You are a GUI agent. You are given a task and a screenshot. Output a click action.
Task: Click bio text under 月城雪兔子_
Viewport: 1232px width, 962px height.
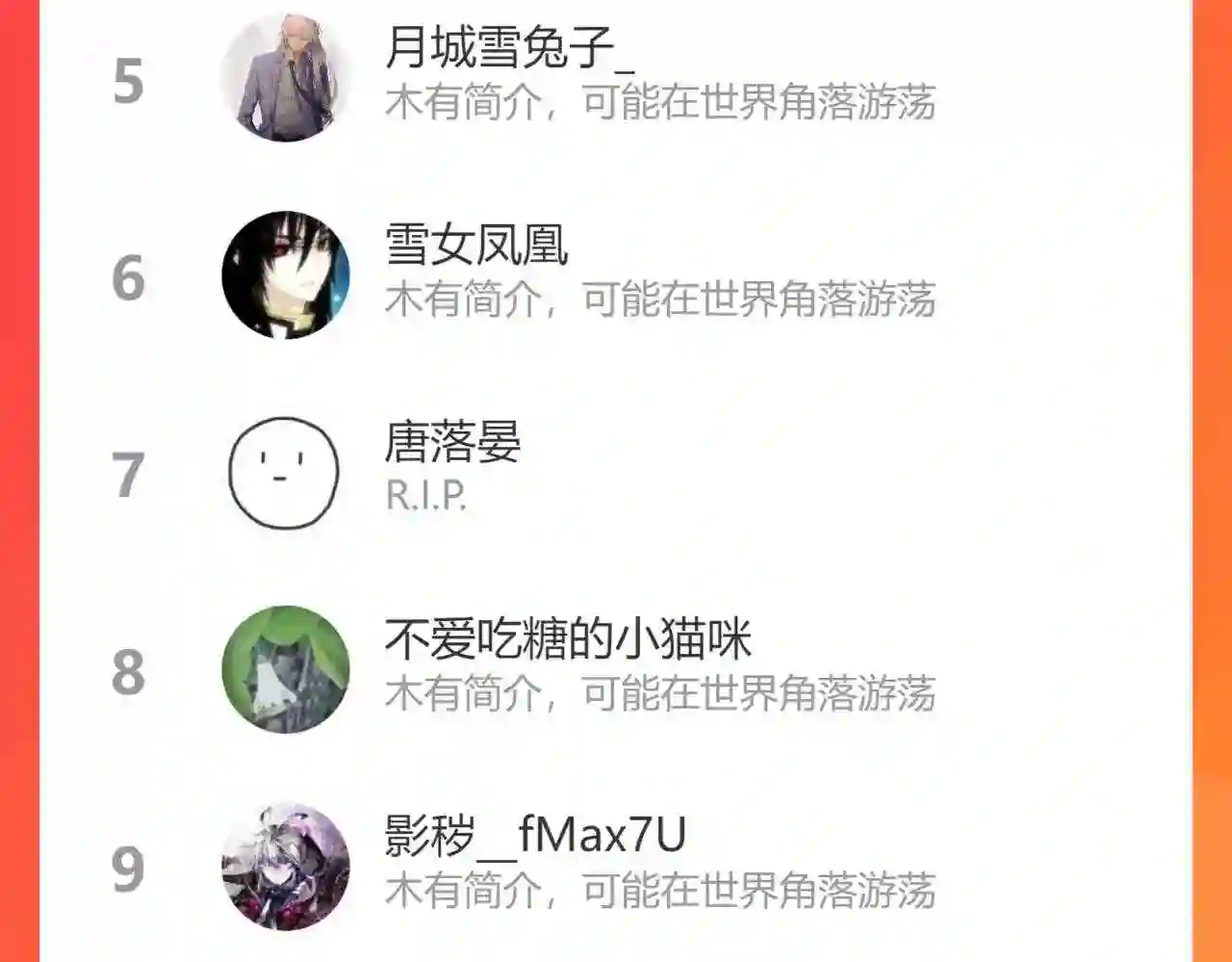click(660, 103)
